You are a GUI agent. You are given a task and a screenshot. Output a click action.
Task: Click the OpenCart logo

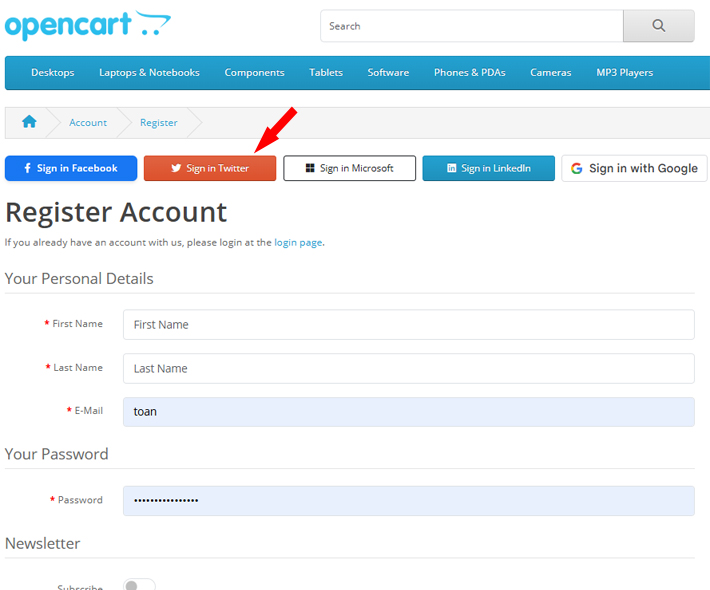87,26
